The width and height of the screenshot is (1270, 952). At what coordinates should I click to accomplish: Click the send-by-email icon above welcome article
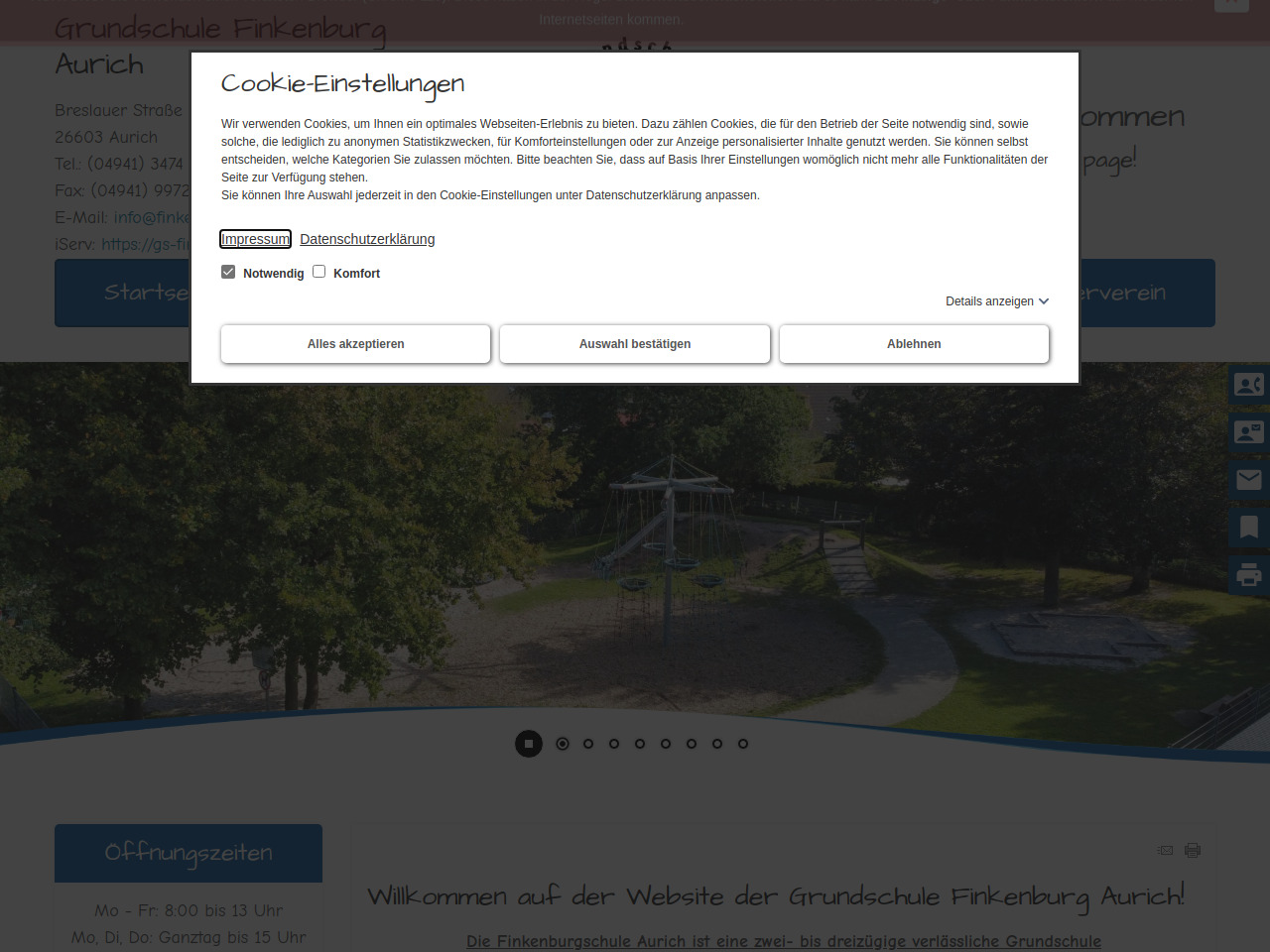[x=1166, y=850]
